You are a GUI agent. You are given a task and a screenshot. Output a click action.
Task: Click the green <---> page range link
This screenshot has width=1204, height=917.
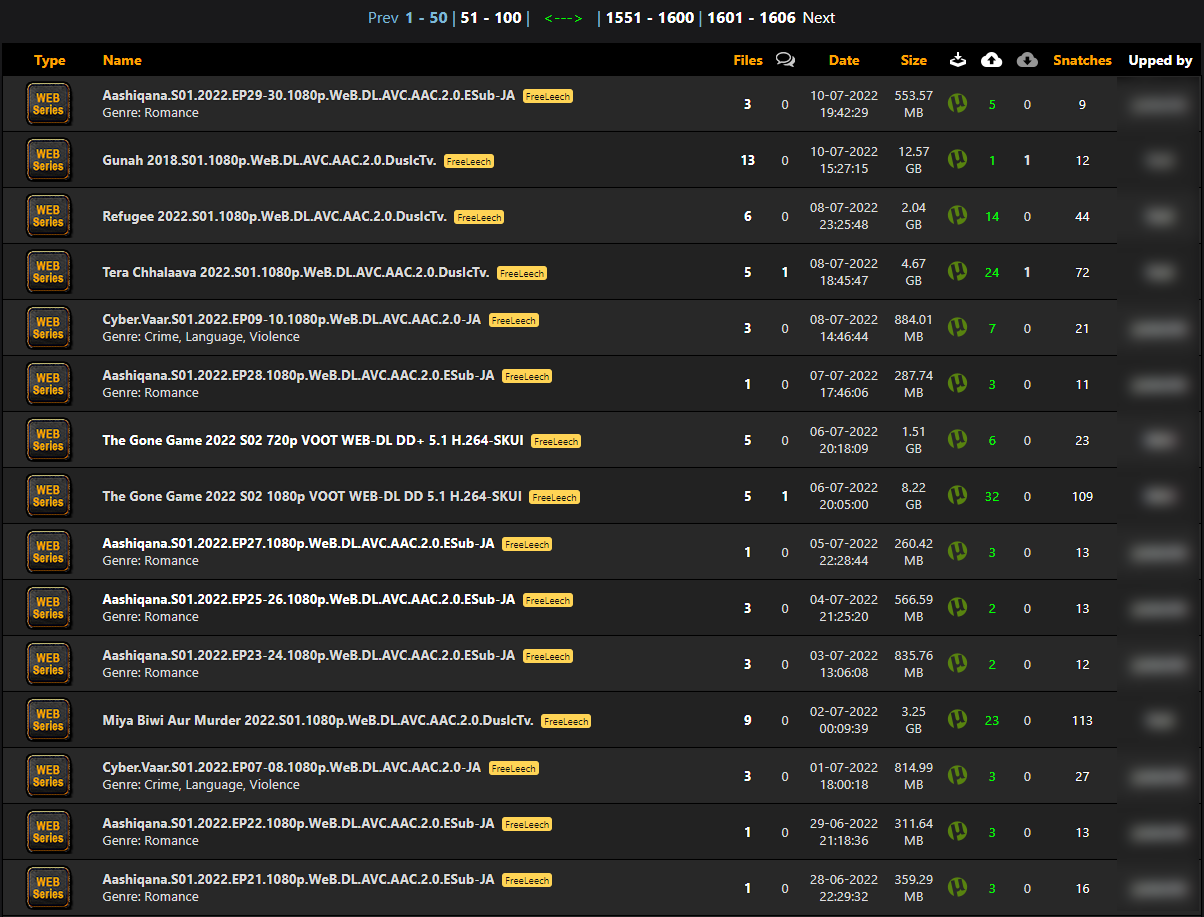tap(563, 17)
